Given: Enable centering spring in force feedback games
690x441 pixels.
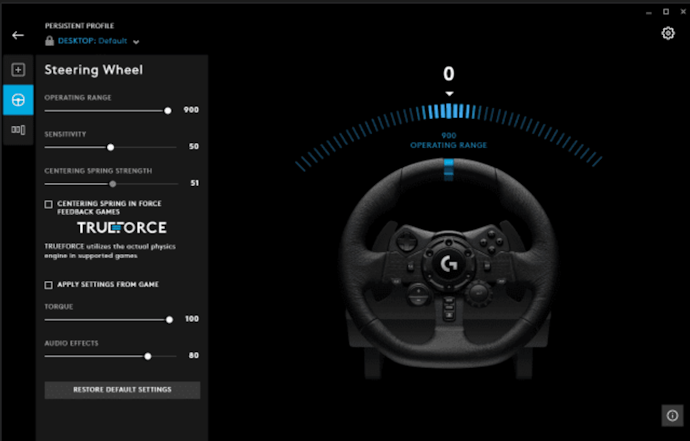Looking at the screenshot, I should (48, 204).
